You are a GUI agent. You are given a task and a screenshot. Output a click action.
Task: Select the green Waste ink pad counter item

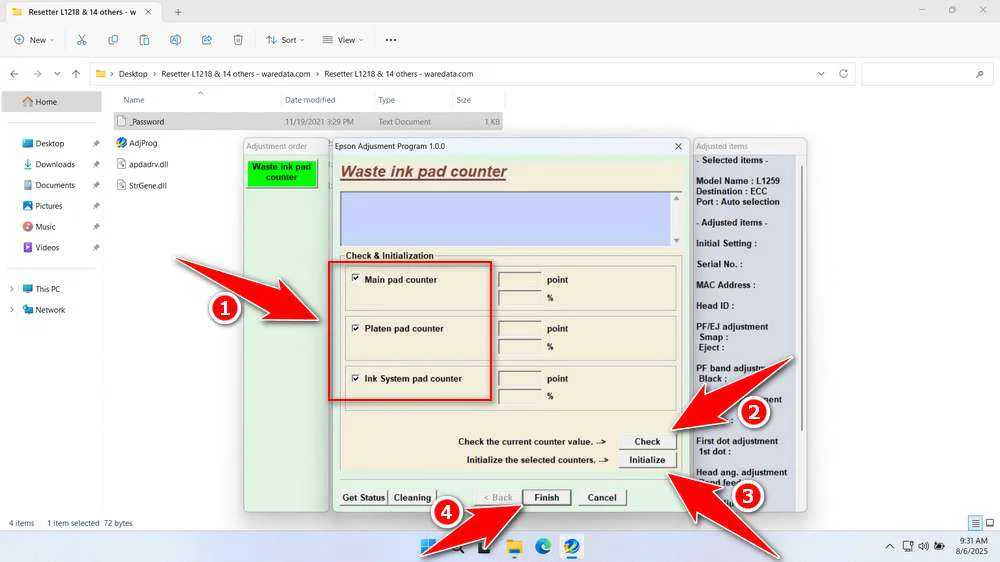281,172
